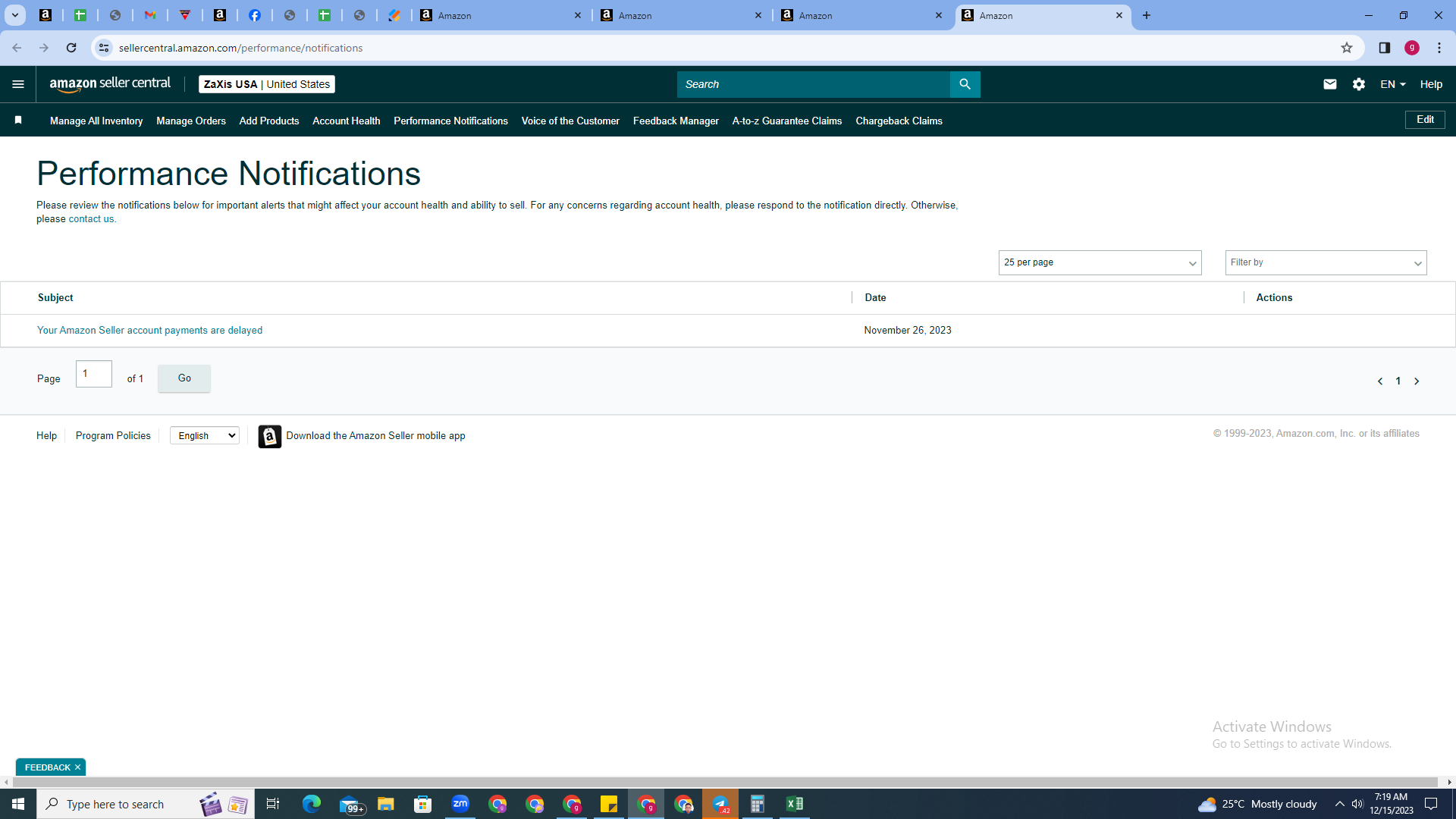Click the Amazon Seller Central logo
The image size is (1456, 819).
(110, 84)
